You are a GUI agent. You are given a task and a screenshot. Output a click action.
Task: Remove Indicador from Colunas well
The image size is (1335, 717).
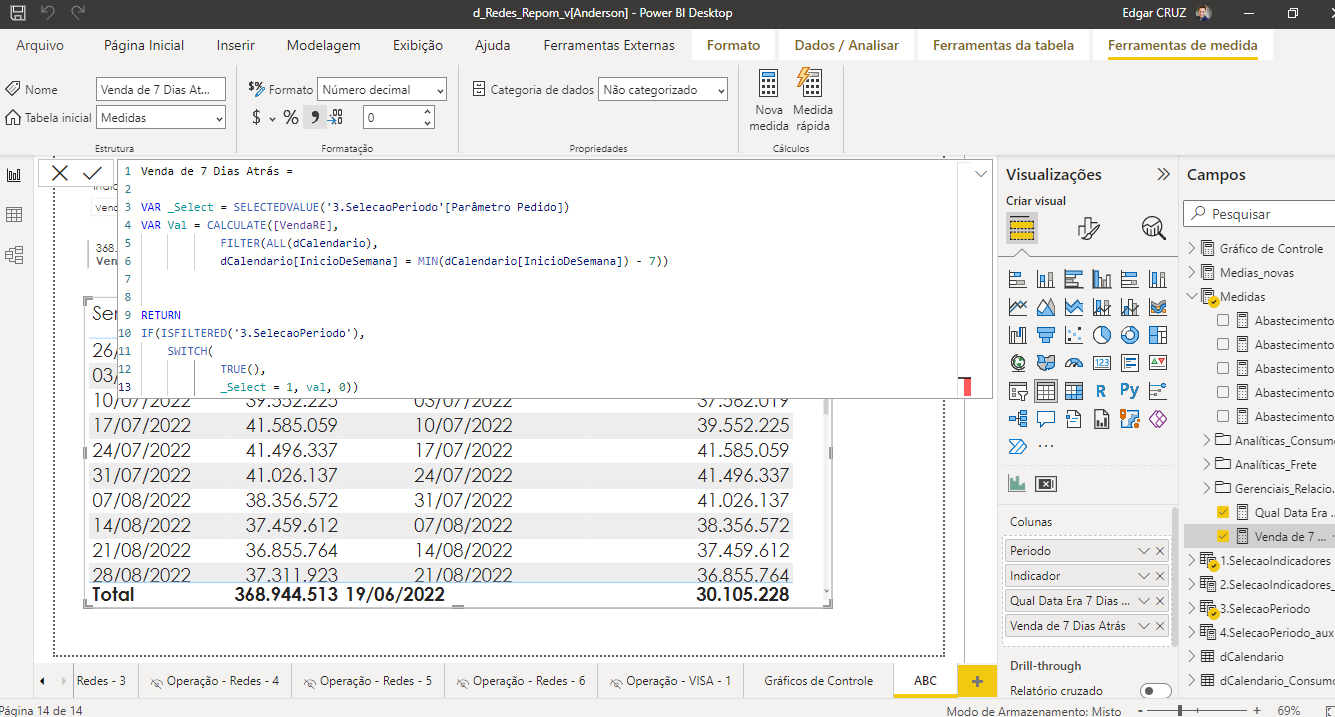[x=1160, y=576]
